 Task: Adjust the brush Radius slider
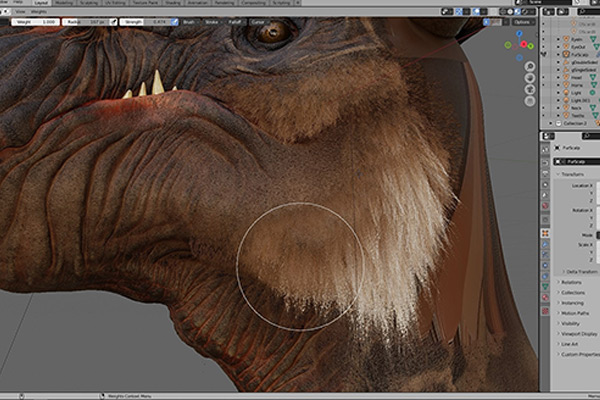tap(86, 22)
